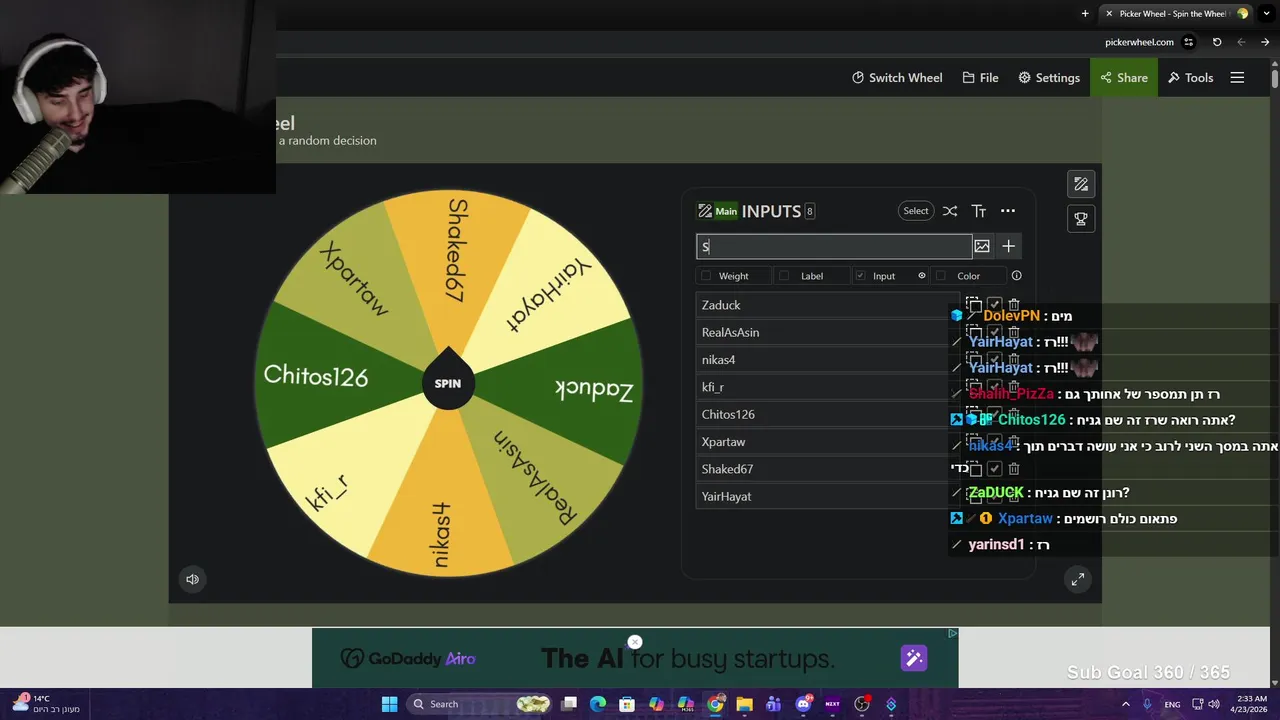
Task: Click the pickerwheel.com address bar
Action: (1139, 42)
